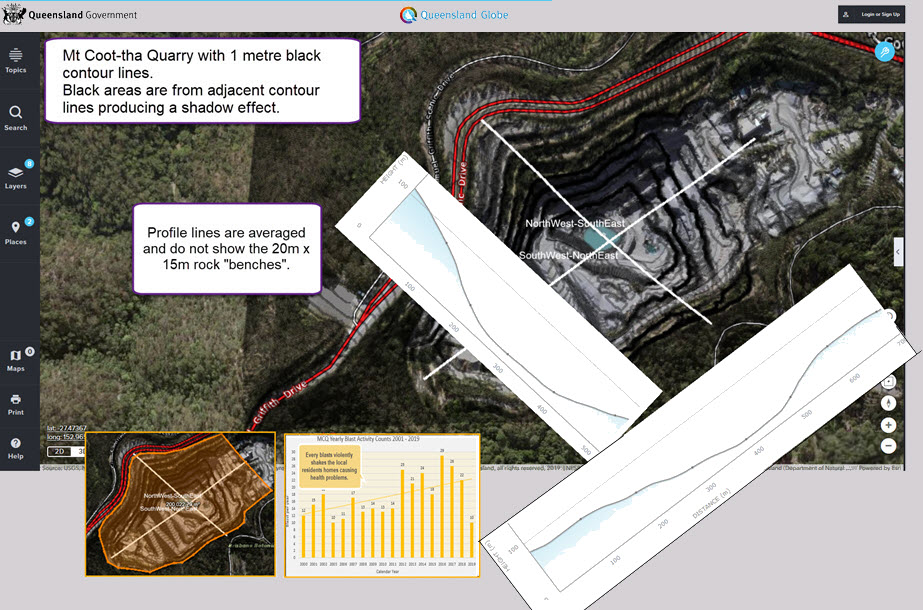Click the latitude and longitude coordinates readout
This screenshot has height=610, width=923.
coord(63,431)
